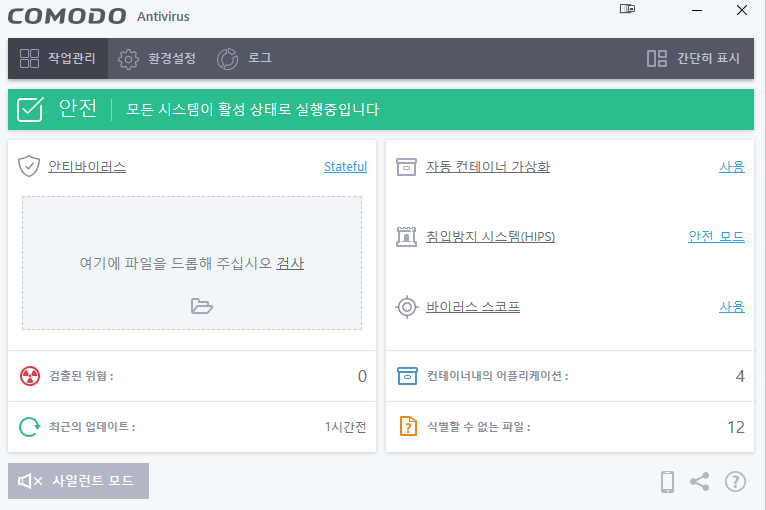766x510 pixels.
Task: Click the auto-containment box icon
Action: coord(406,167)
